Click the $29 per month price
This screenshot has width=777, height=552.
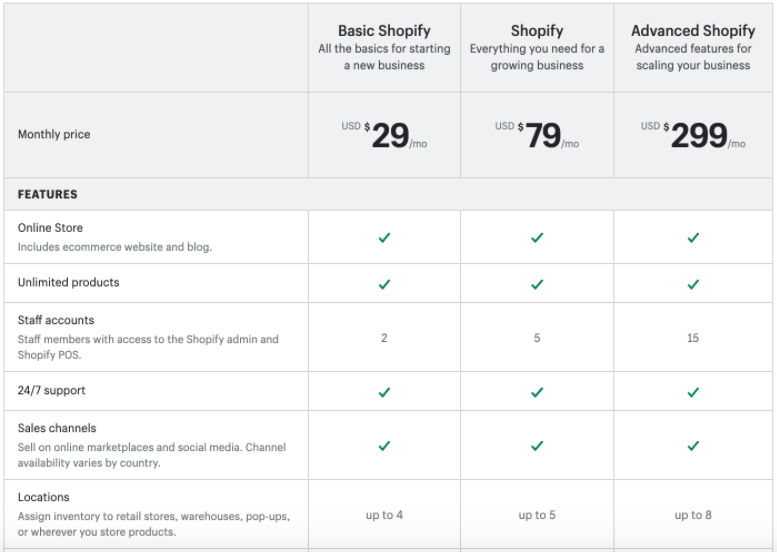coord(384,135)
